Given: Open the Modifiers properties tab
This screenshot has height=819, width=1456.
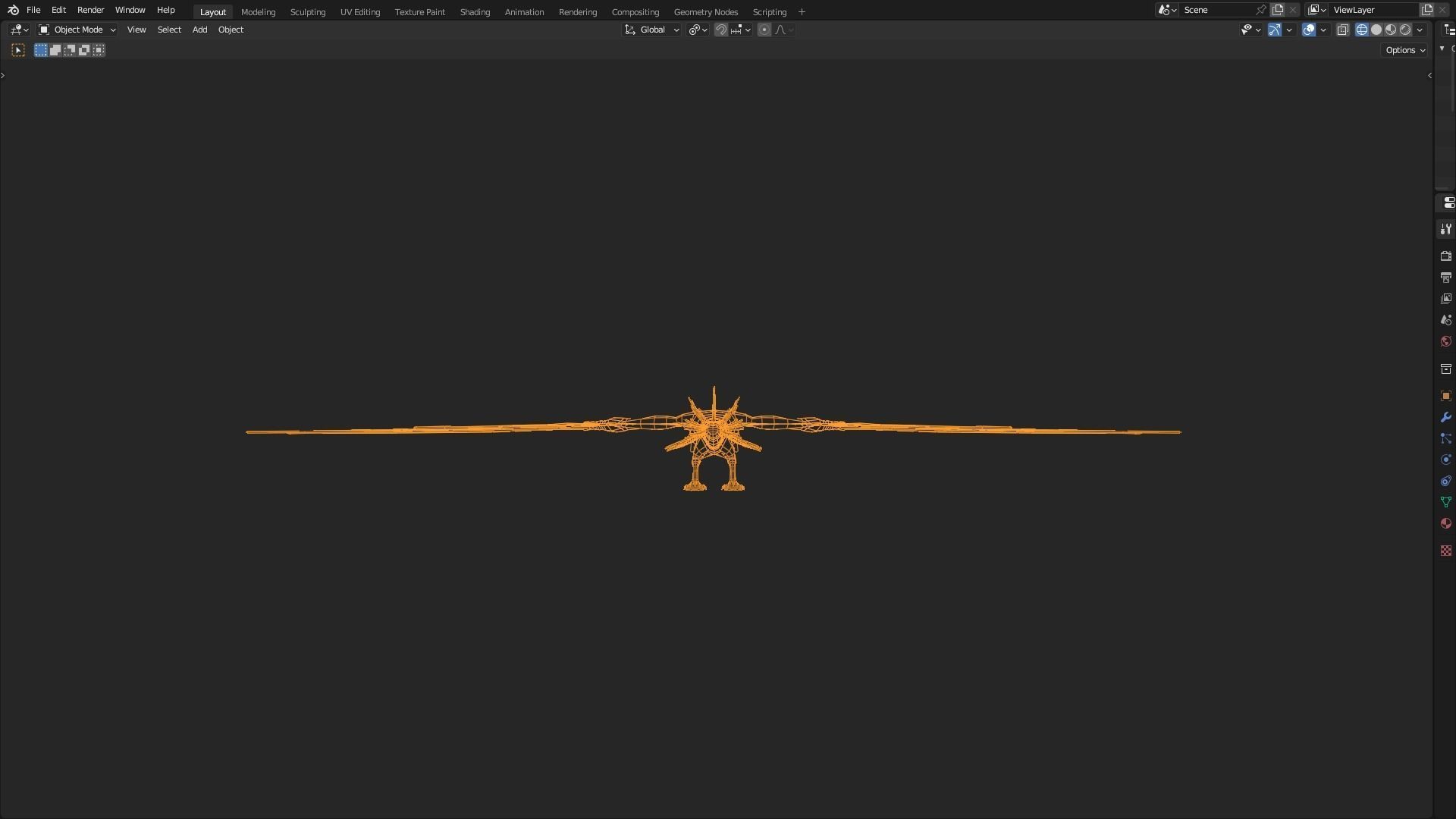Looking at the screenshot, I should (1445, 417).
